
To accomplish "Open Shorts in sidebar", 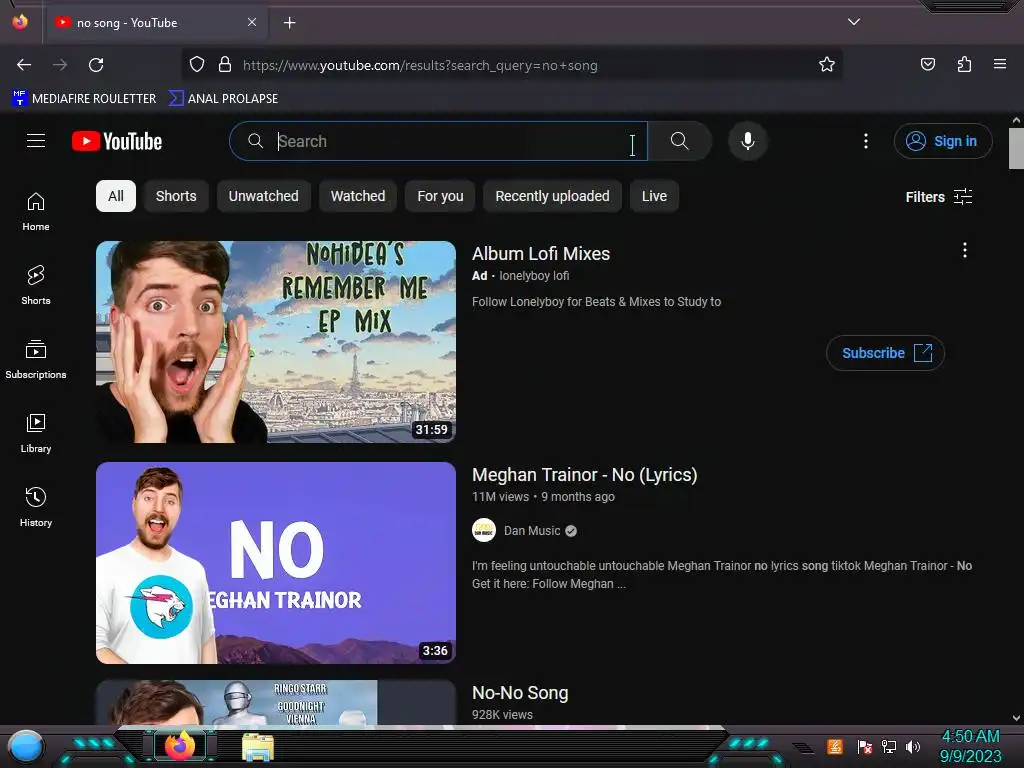I will (x=36, y=285).
